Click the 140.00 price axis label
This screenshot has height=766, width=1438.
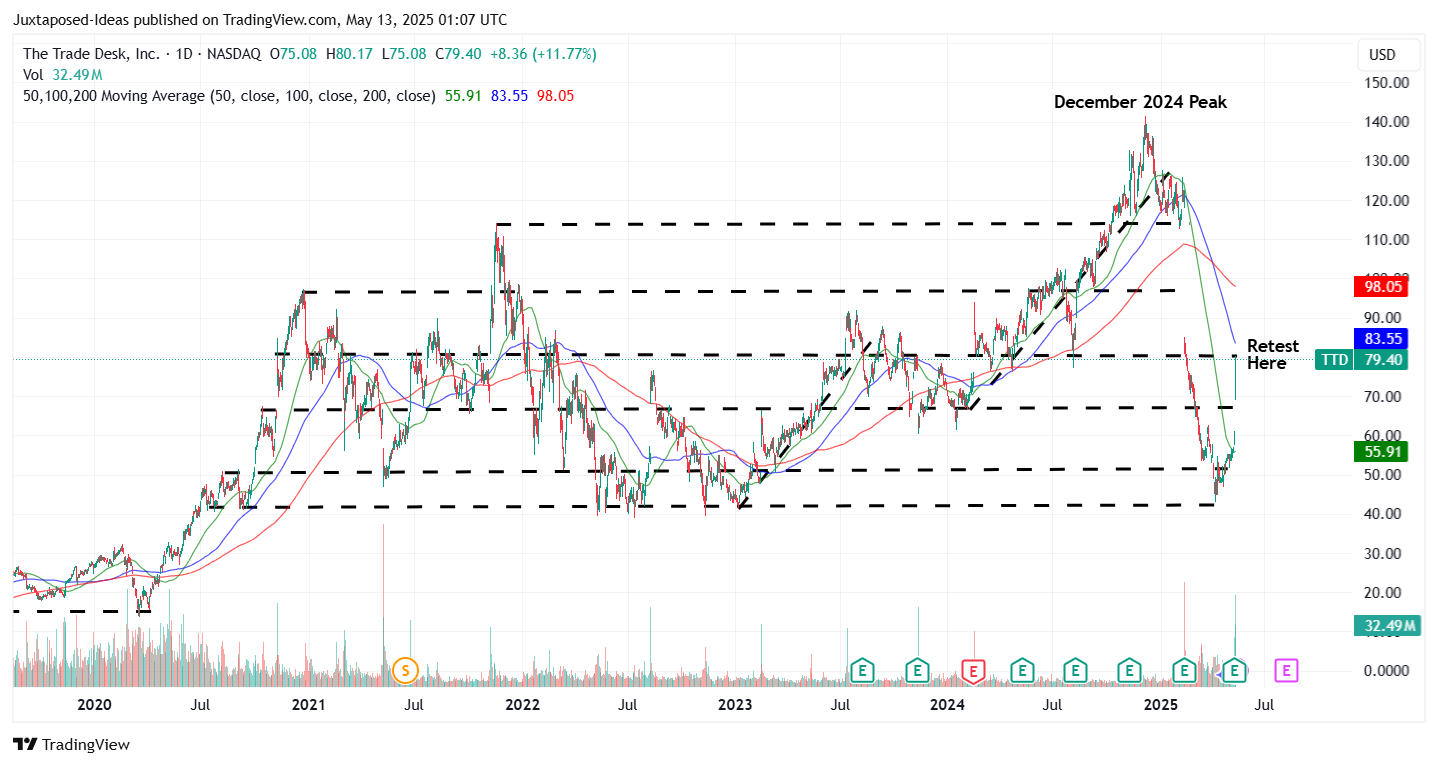click(x=1389, y=122)
